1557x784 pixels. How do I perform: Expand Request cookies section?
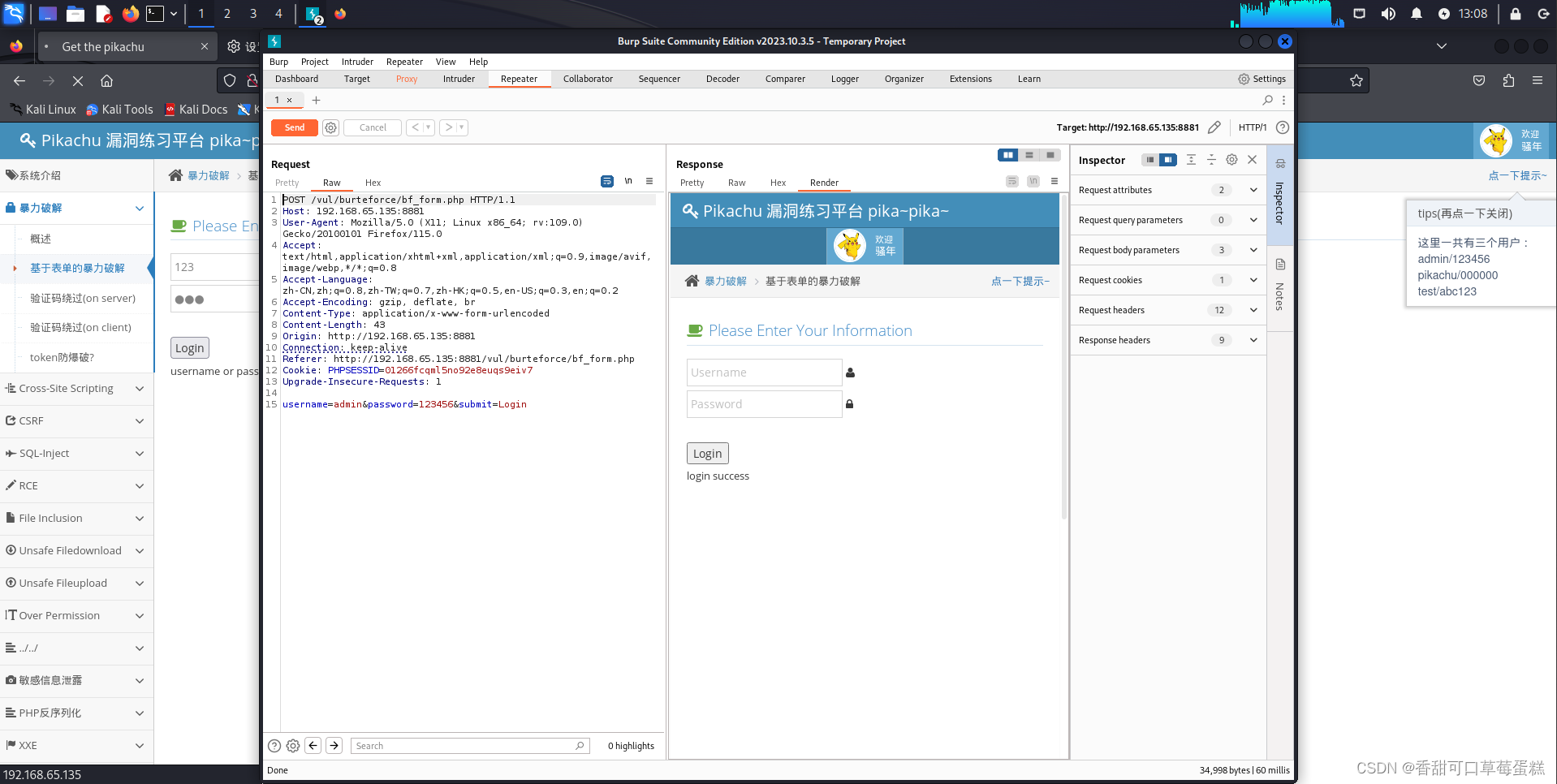[x=1253, y=280]
